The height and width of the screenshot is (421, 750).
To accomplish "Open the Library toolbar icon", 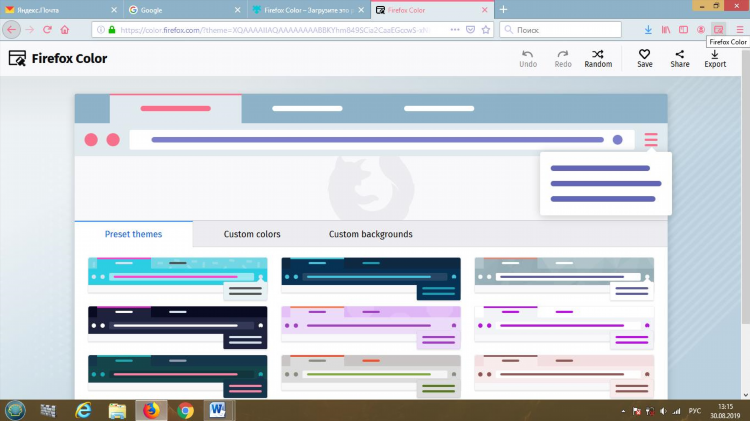I will point(666,30).
